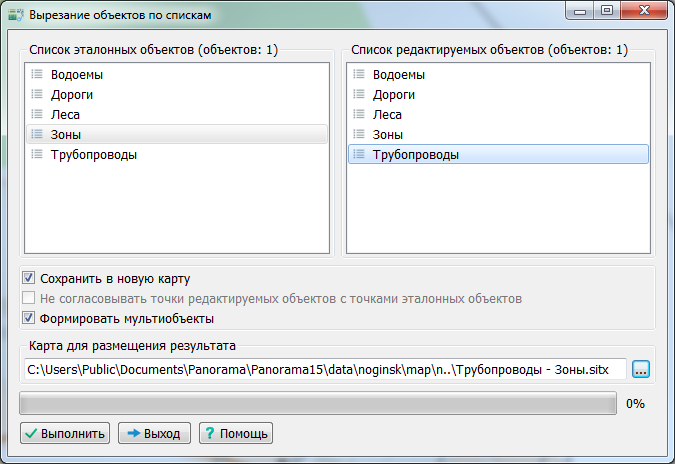Viewport: 675px width, 464px height.
Task: Open help with the Помощь button
Action: (x=235, y=434)
